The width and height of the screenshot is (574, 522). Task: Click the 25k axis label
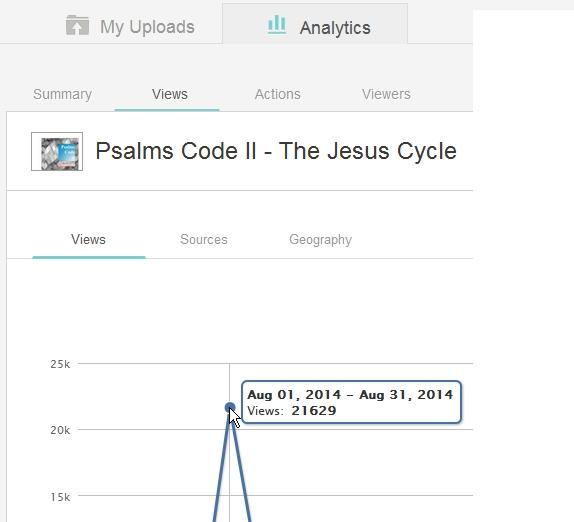click(x=60, y=364)
